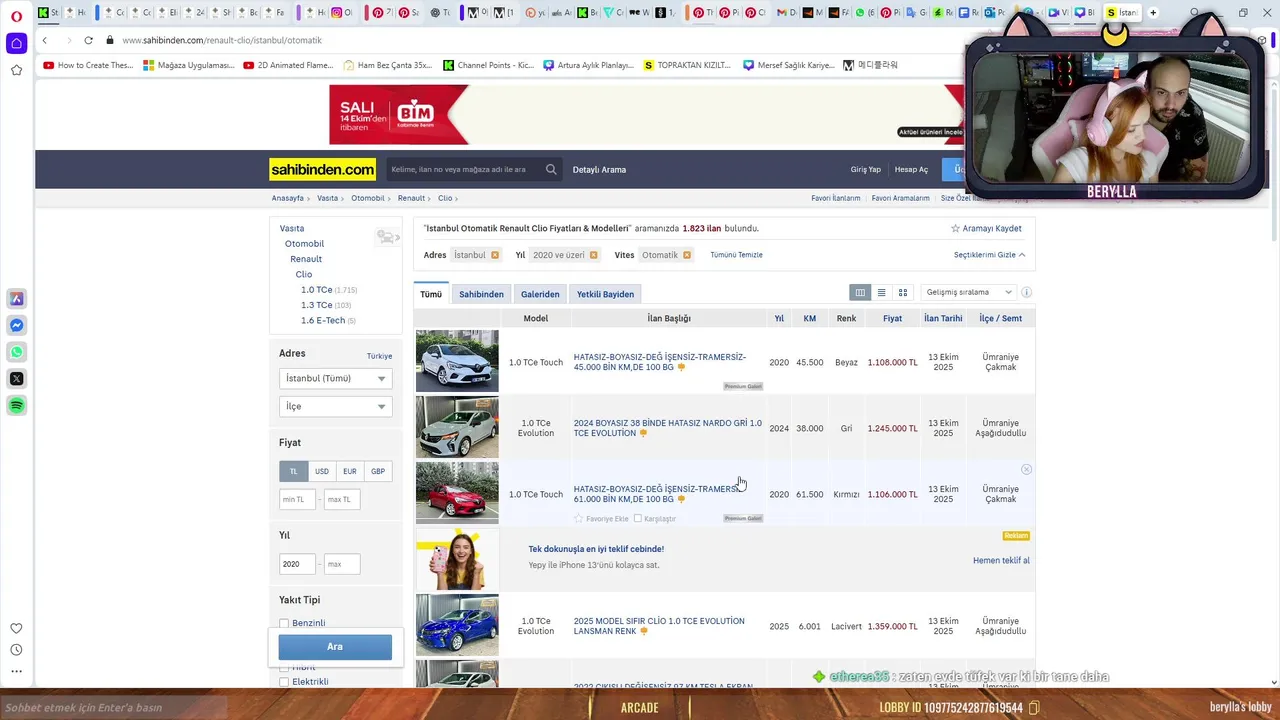The width and height of the screenshot is (1280, 720).
Task: Open the Opera home speed dial icon
Action: click(16, 43)
